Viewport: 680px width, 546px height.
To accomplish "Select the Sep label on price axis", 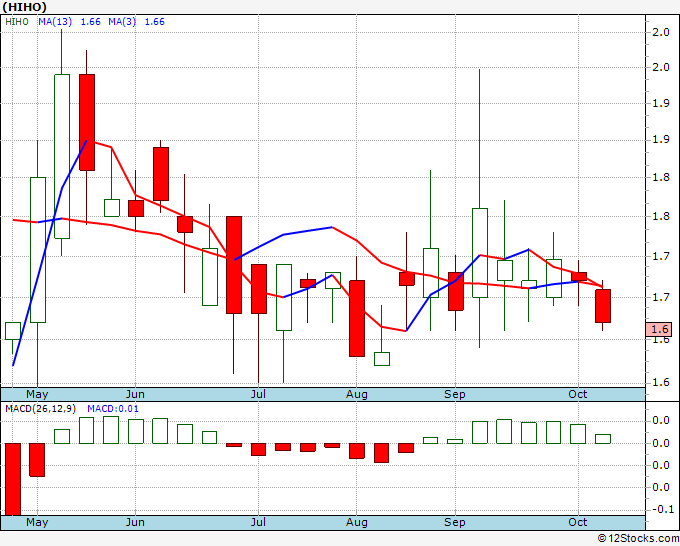I will [x=454, y=394].
